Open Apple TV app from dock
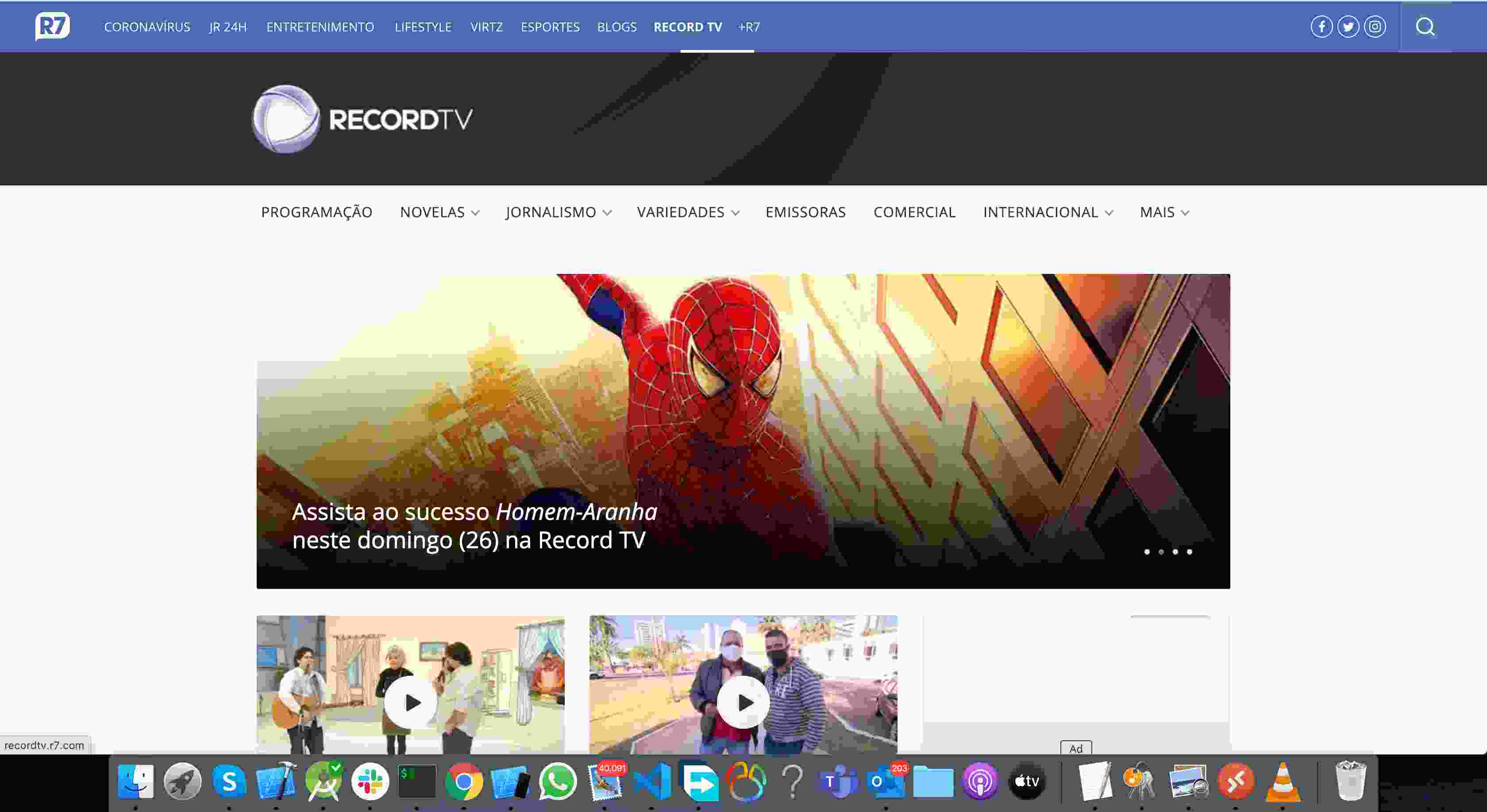The height and width of the screenshot is (812, 1487). click(1027, 782)
